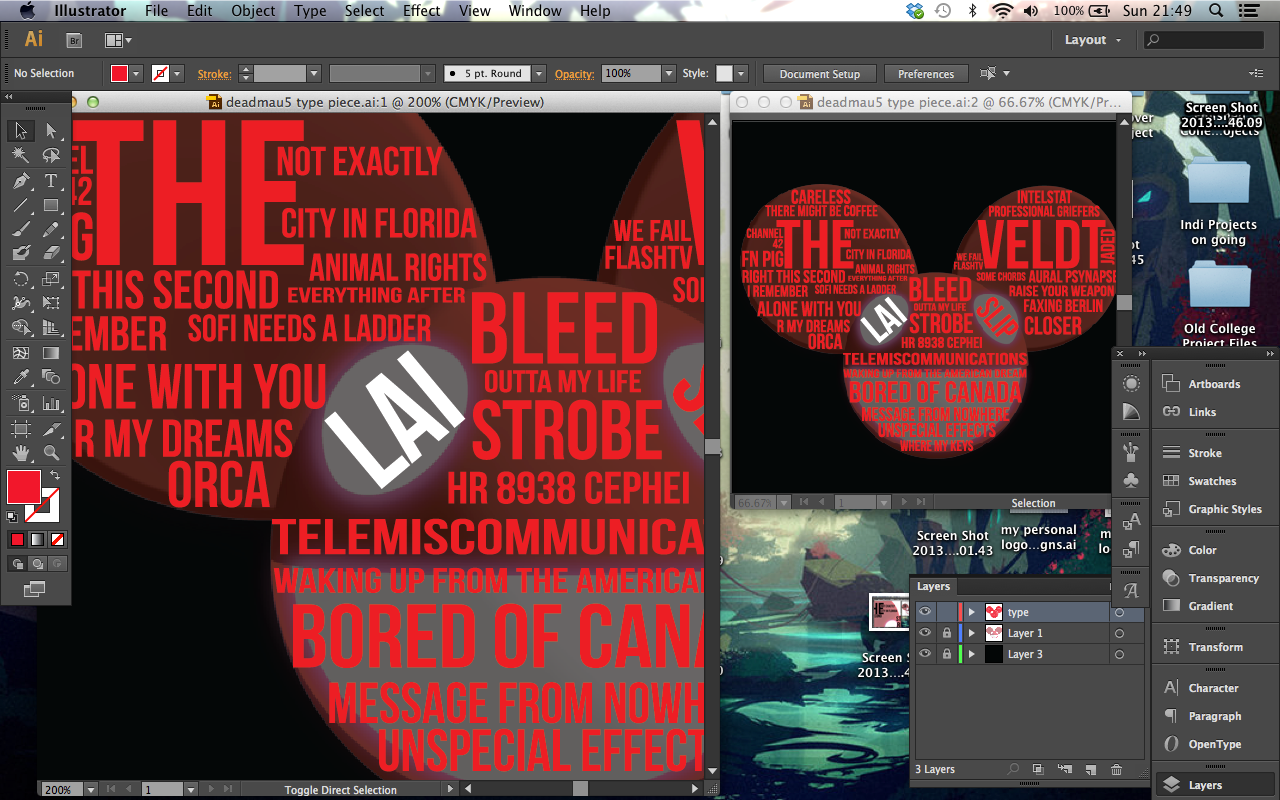Viewport: 1280px width, 800px height.
Task: Unlock Layer 1 padlock
Action: coord(946,633)
